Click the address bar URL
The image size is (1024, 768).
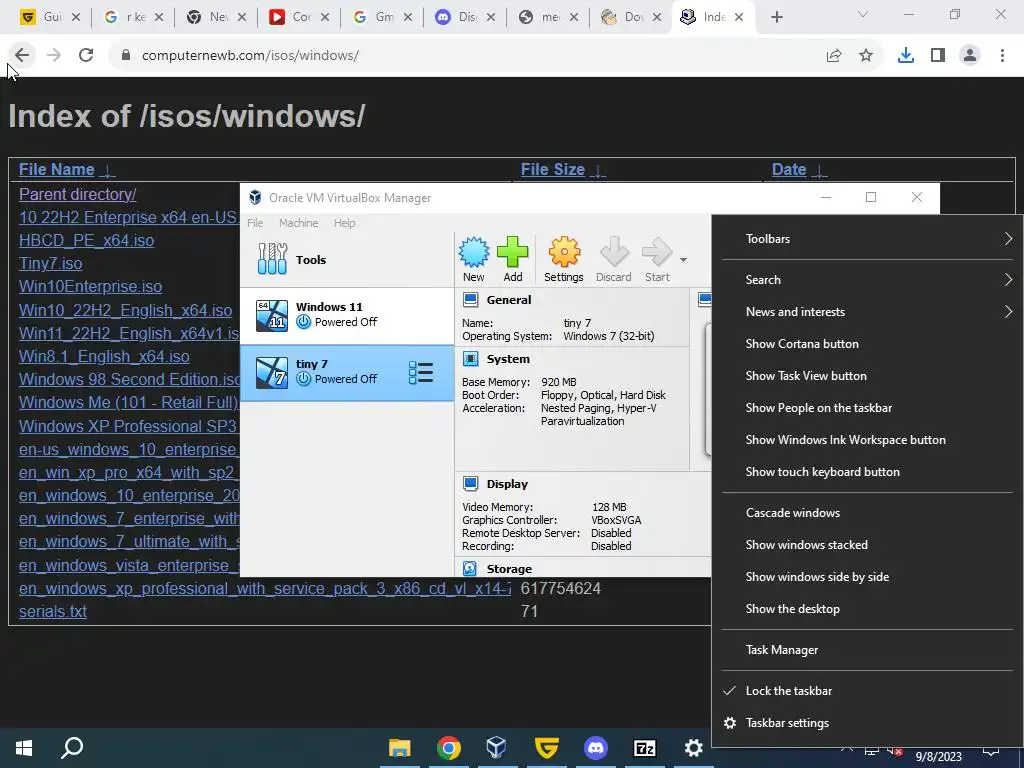(x=250, y=56)
